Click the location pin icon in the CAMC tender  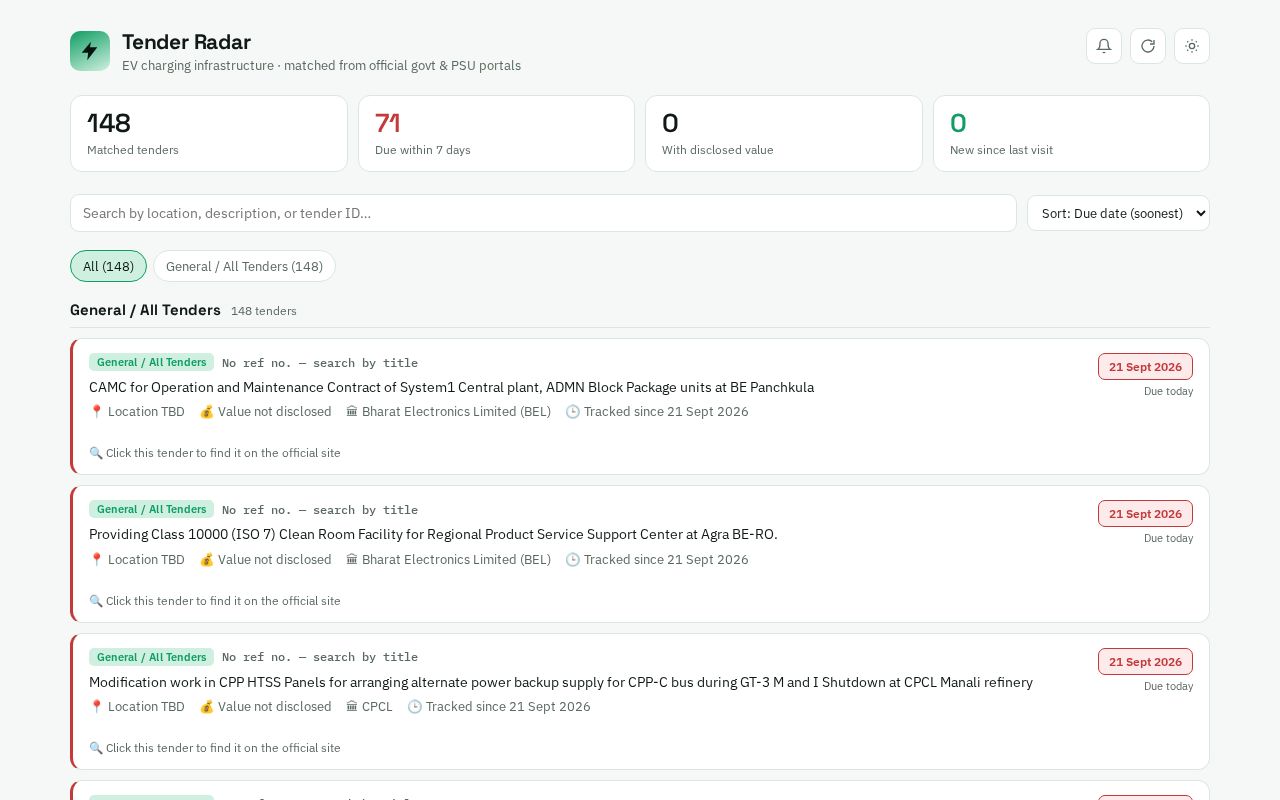pos(96,412)
